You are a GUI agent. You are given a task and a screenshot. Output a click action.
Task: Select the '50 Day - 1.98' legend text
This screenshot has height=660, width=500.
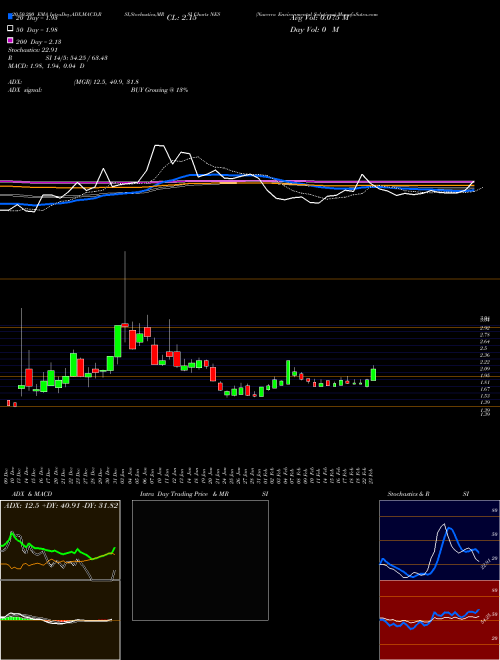37,30
